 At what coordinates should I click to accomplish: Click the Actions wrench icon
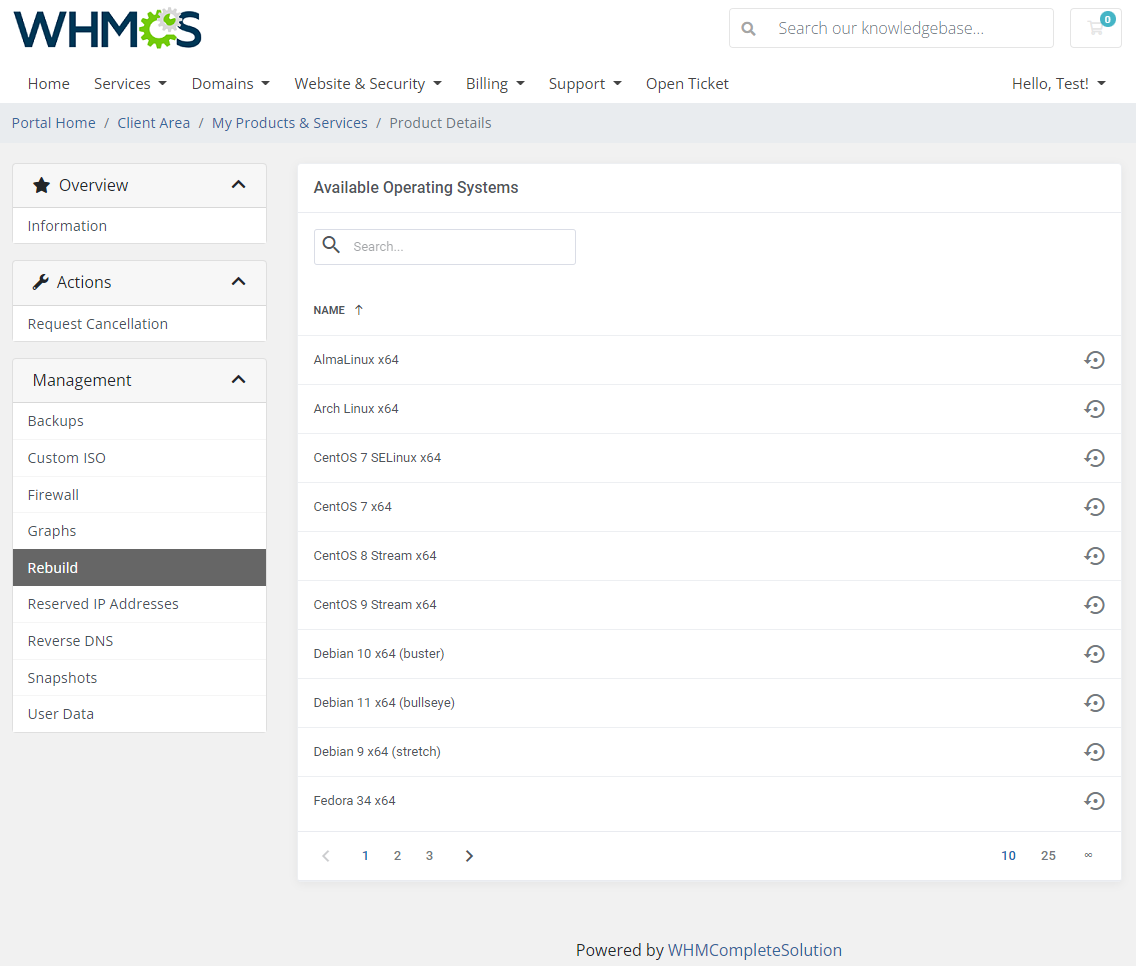click(41, 282)
